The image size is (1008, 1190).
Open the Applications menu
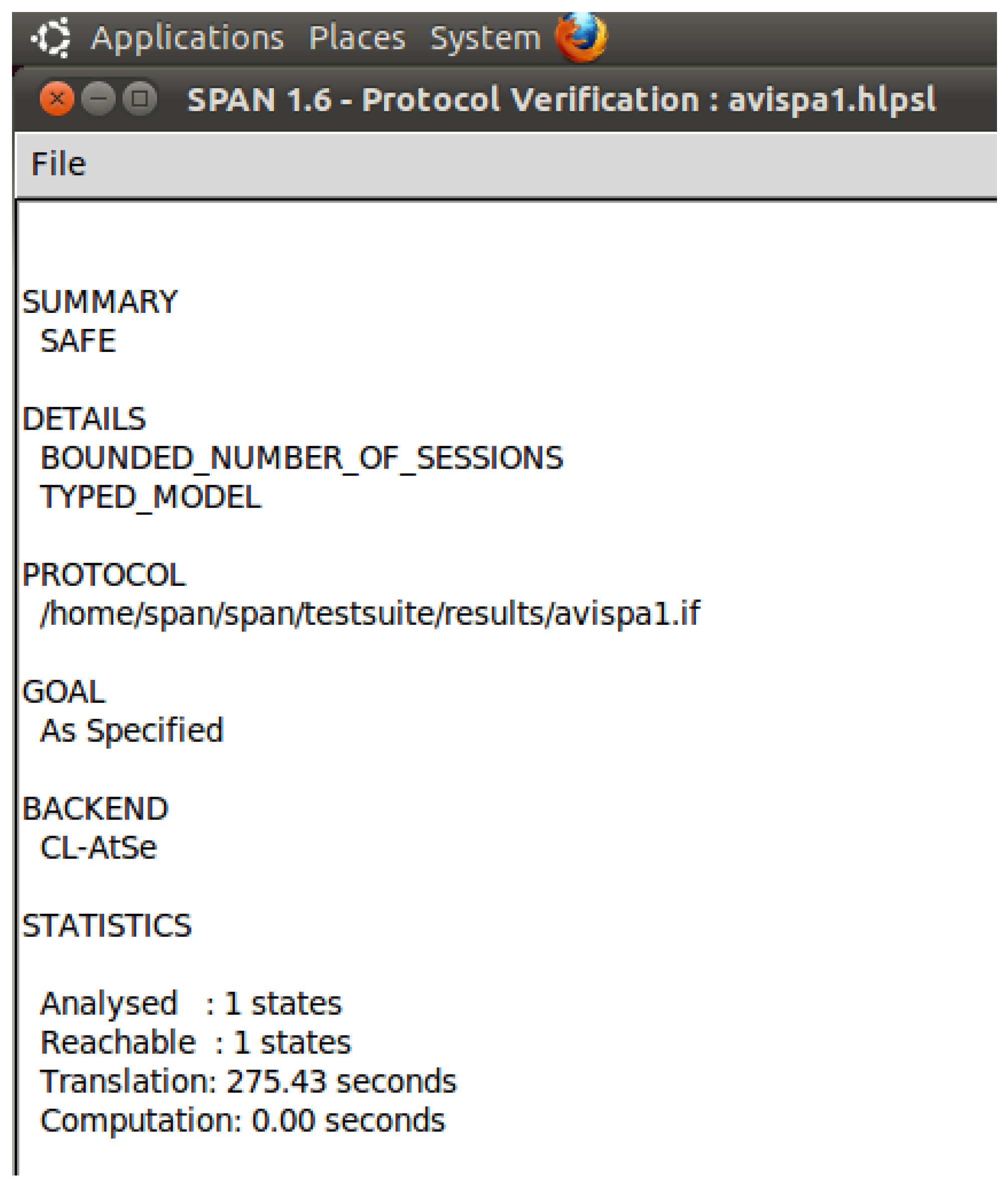tap(187, 38)
